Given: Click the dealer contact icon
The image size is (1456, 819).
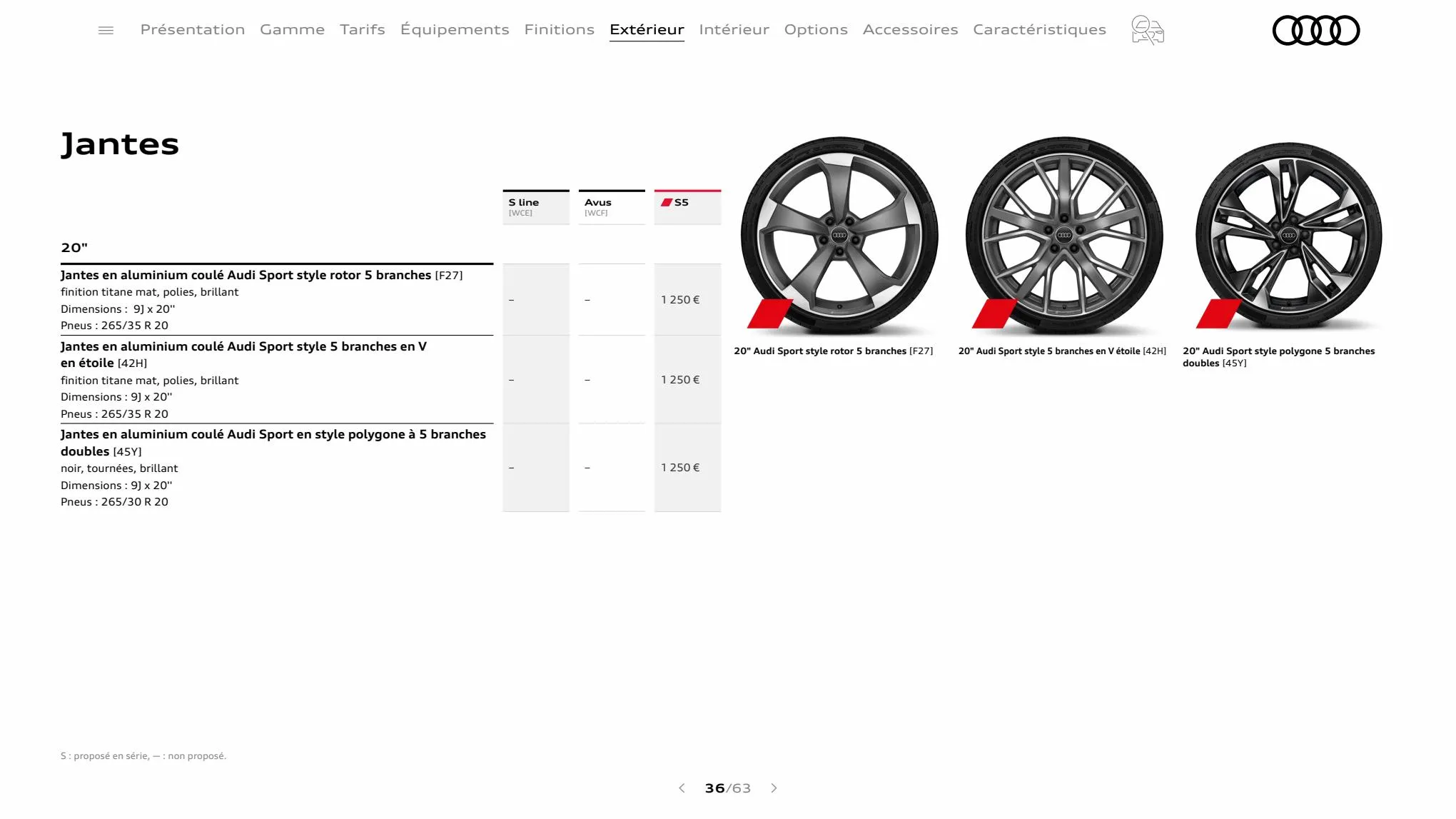Looking at the screenshot, I should (x=1148, y=30).
